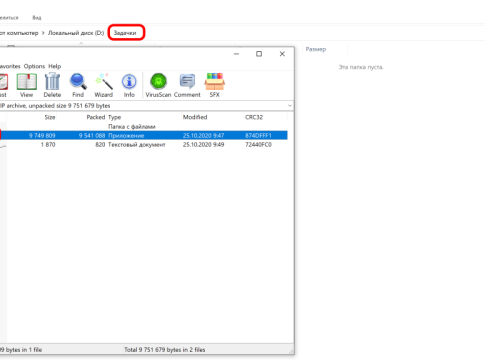Go to Локальный диск (D:) in breadcrumb
485x360 pixels.
click(x=76, y=33)
